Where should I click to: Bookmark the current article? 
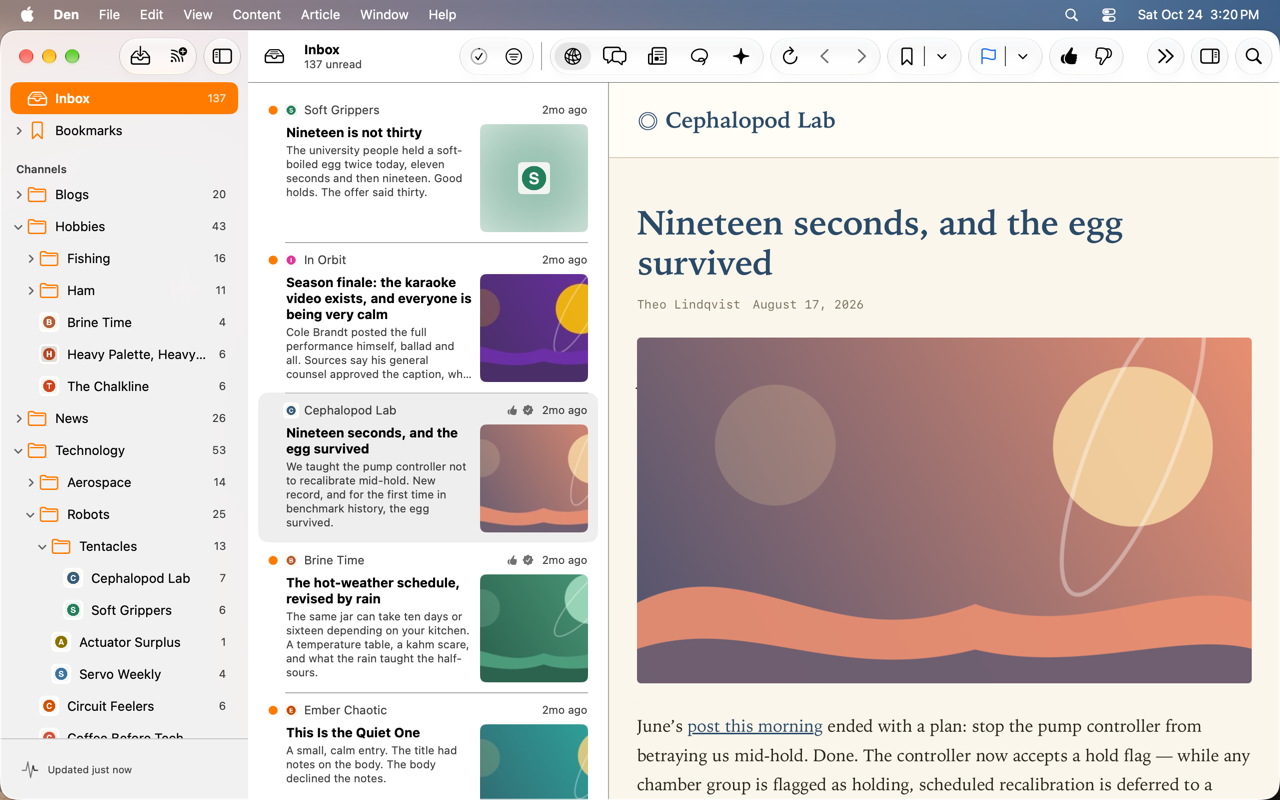tap(907, 57)
